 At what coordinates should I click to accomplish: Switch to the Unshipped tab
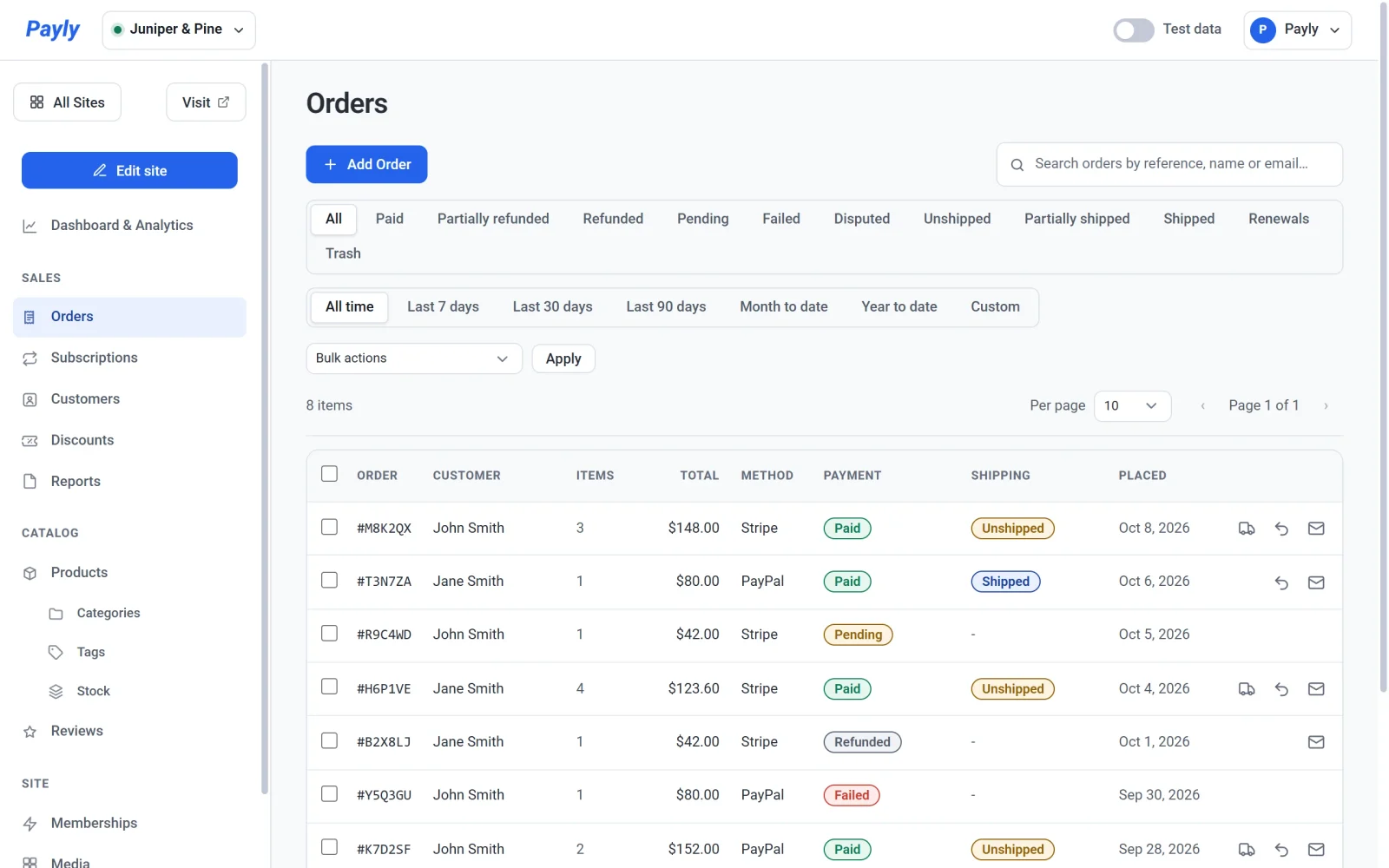point(957,219)
